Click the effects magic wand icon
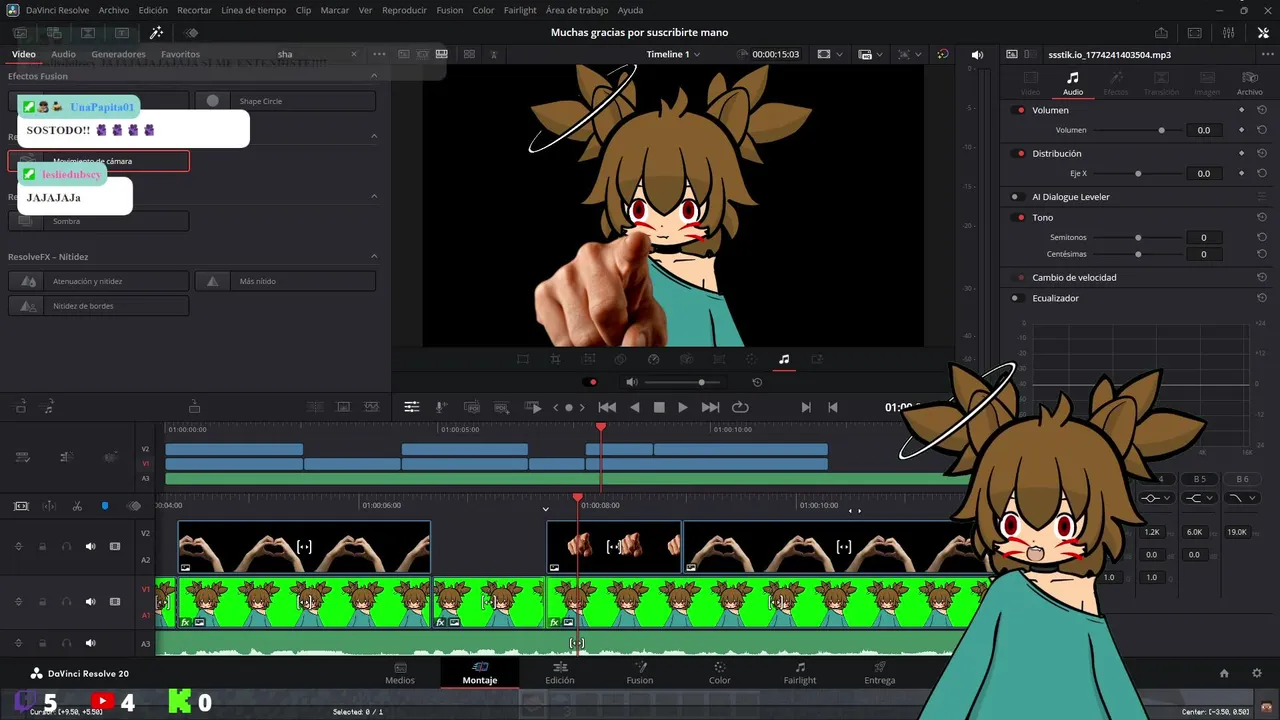The image size is (1280, 720). [156, 33]
